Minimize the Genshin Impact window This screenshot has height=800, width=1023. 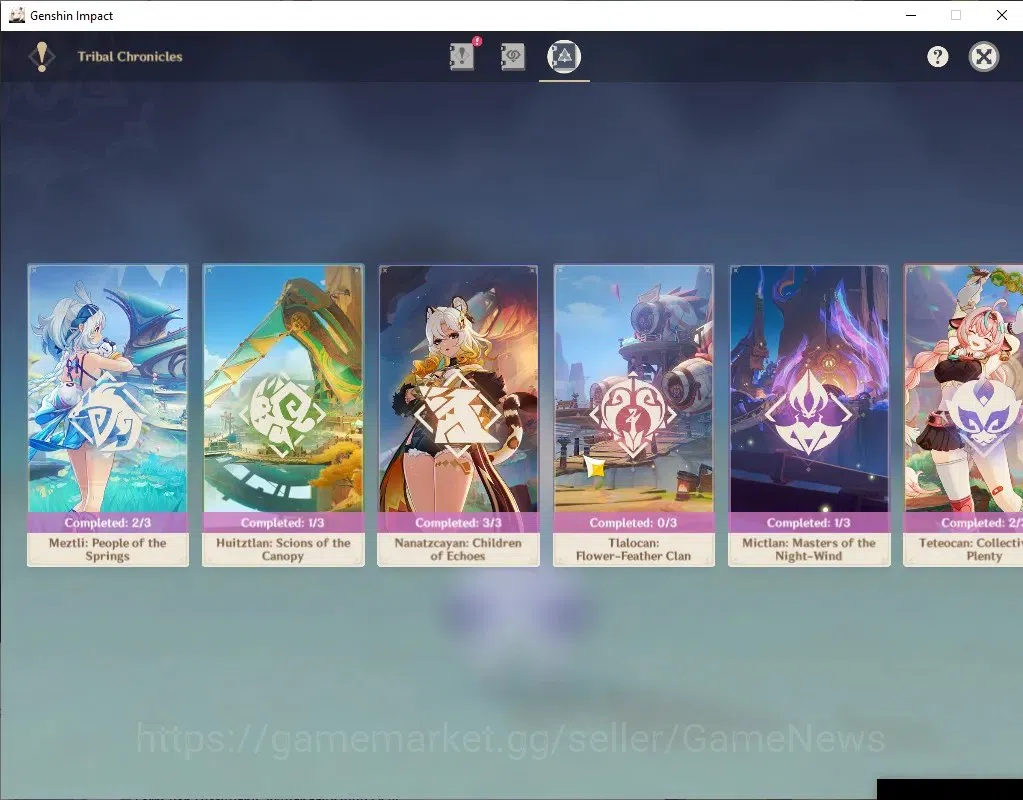[911, 15]
